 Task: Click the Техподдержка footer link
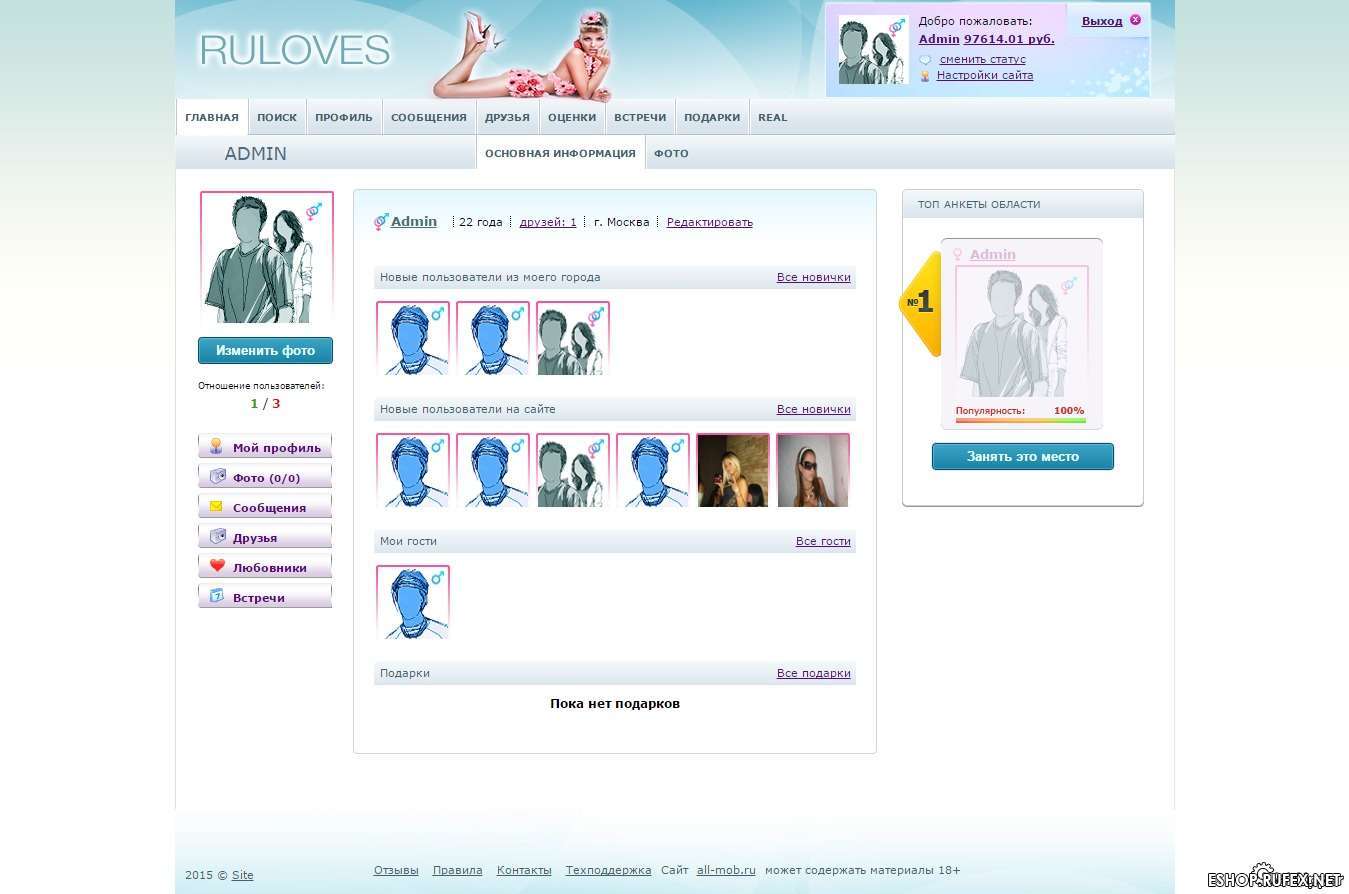[608, 870]
